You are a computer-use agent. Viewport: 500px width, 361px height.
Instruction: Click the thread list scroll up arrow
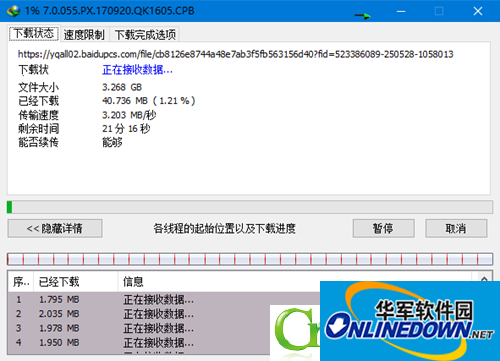click(x=484, y=278)
